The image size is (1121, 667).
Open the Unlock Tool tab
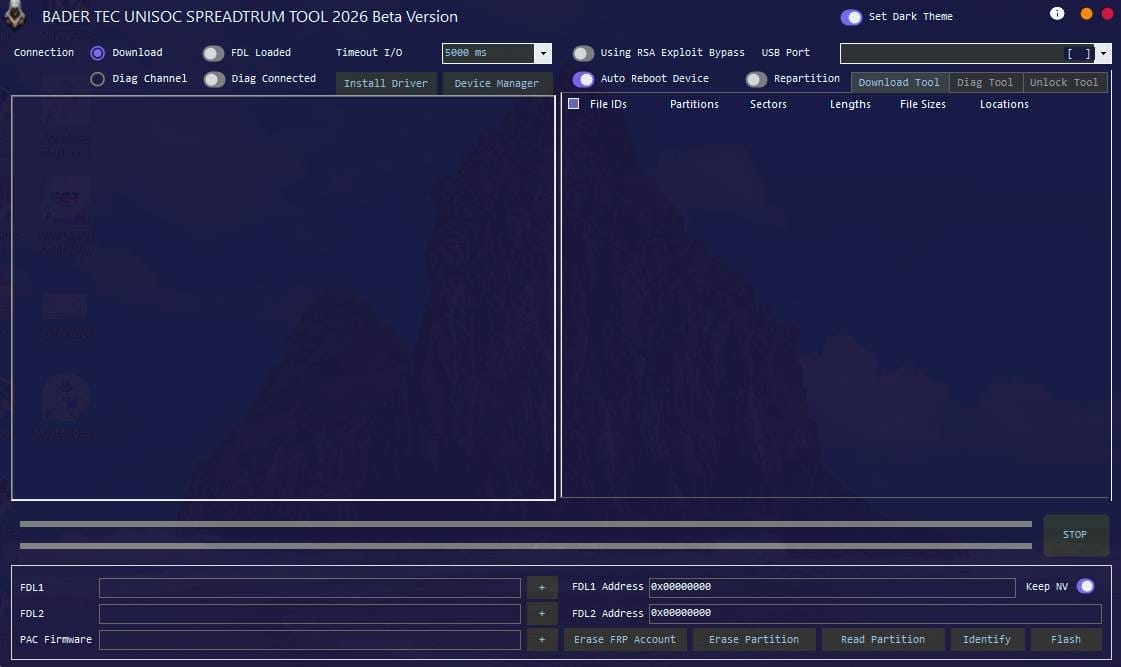point(1064,82)
